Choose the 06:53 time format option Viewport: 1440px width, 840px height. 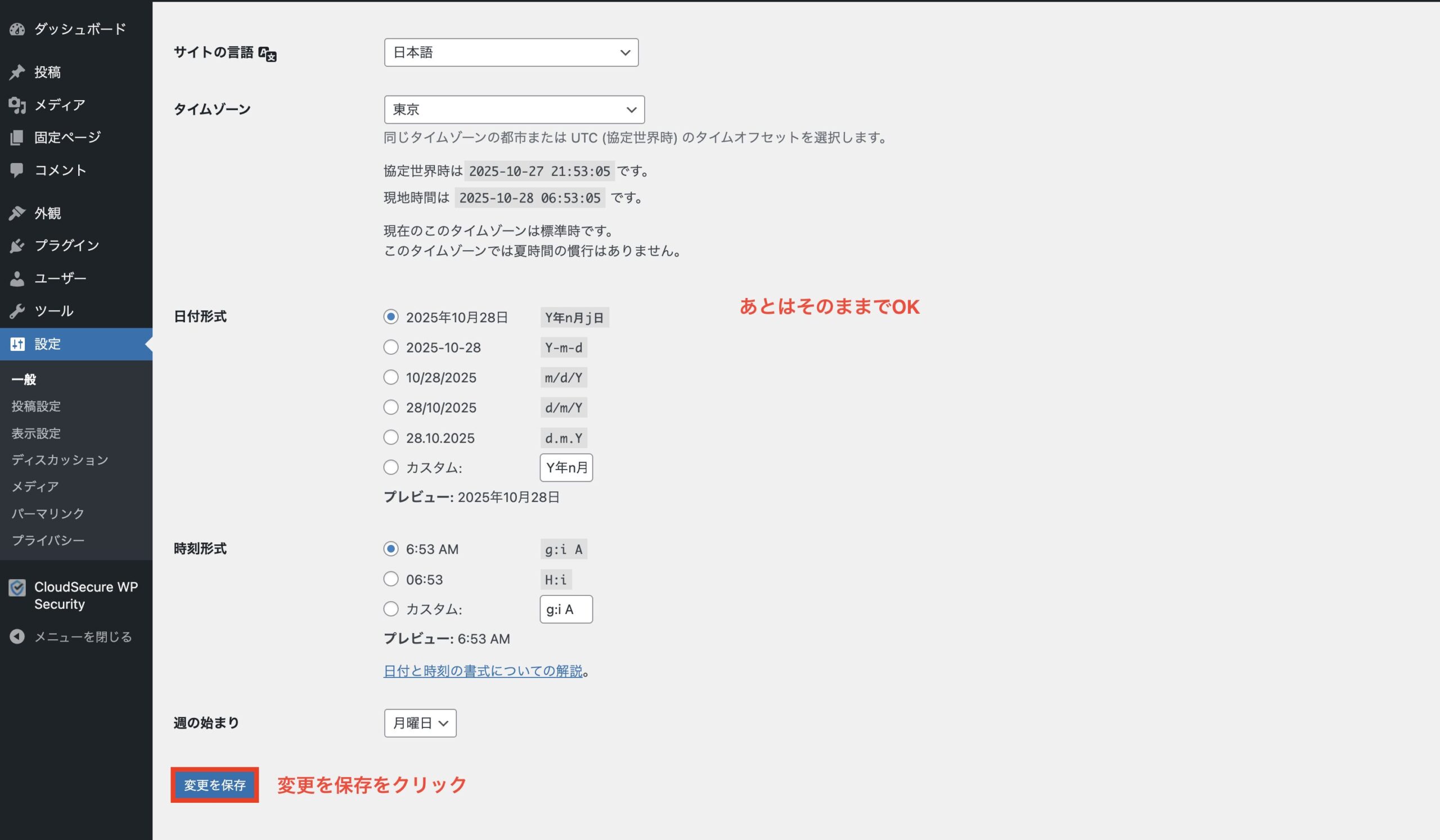tap(391, 579)
